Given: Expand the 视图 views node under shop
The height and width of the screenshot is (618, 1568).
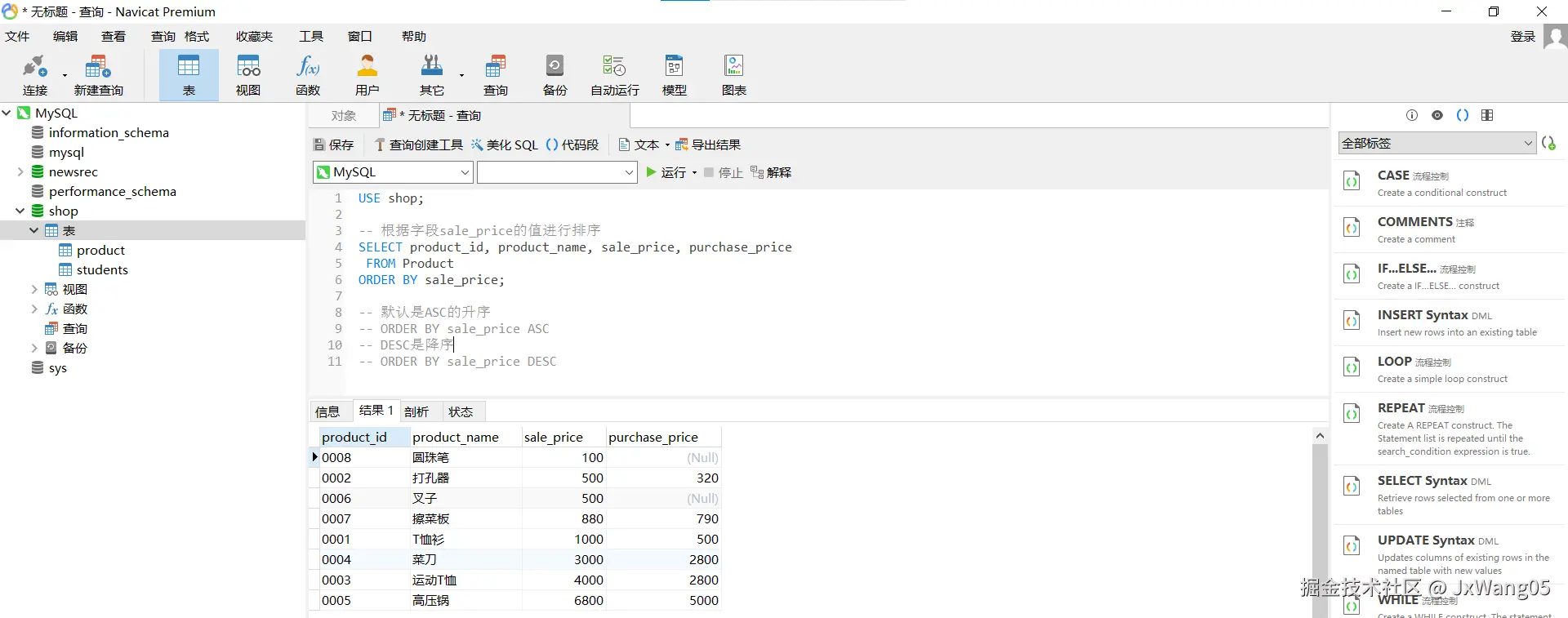Looking at the screenshot, I should [x=34, y=289].
